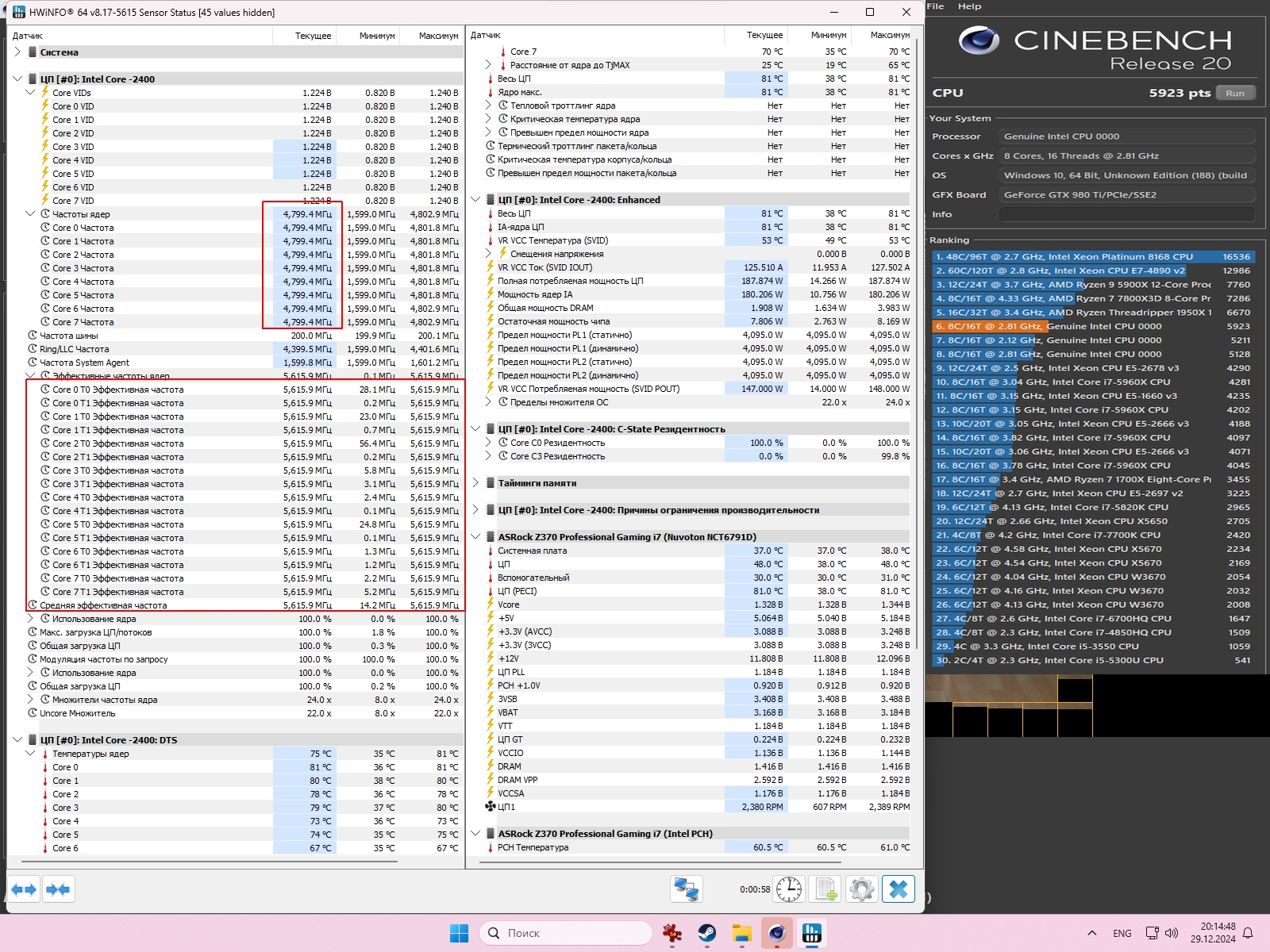Image resolution: width=1270 pixels, height=952 pixels.
Task: Click the lightning icon next to Vcore
Action: (491, 605)
